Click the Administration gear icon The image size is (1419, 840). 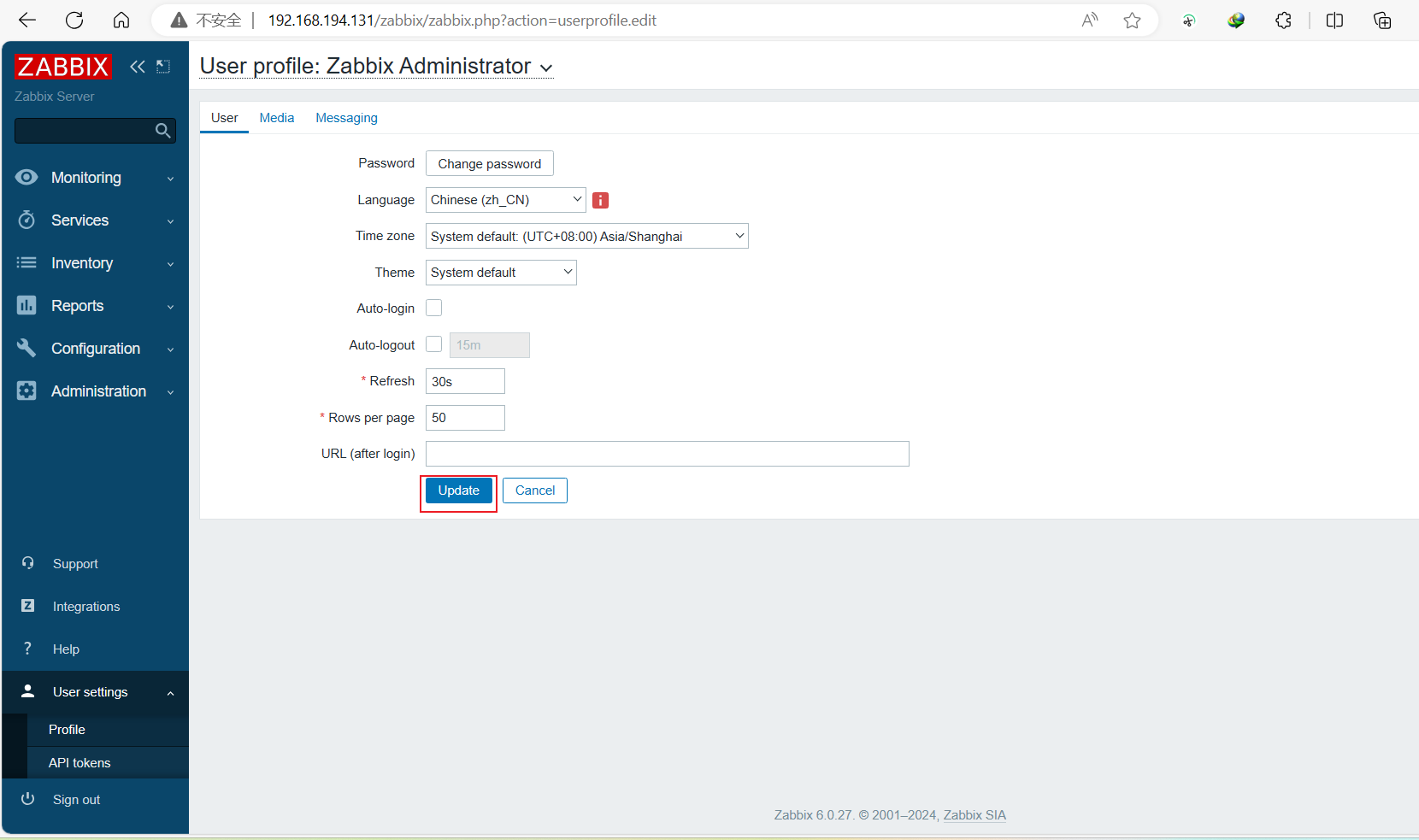click(26, 391)
